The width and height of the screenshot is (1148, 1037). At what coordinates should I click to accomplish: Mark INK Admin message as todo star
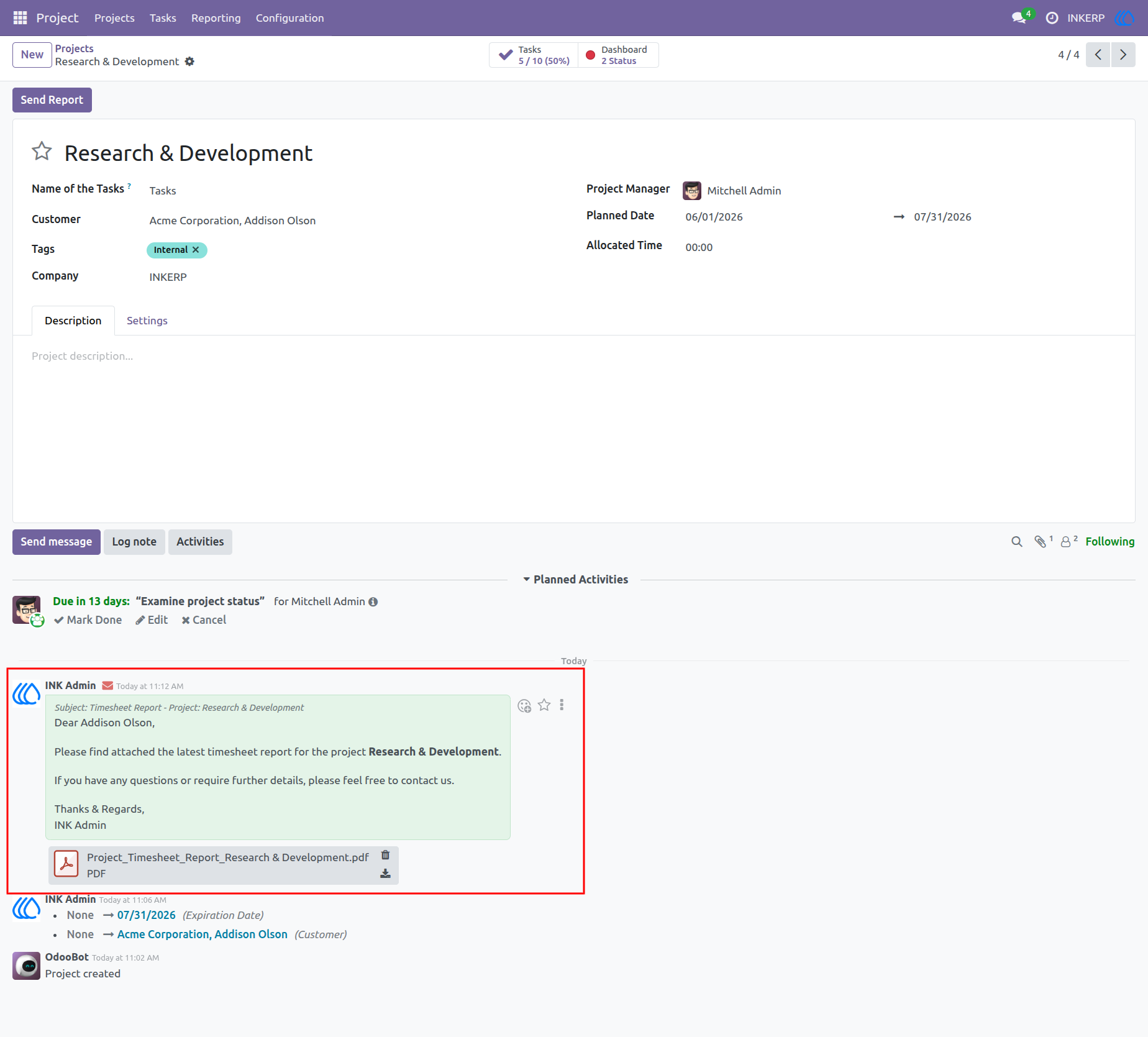point(544,705)
